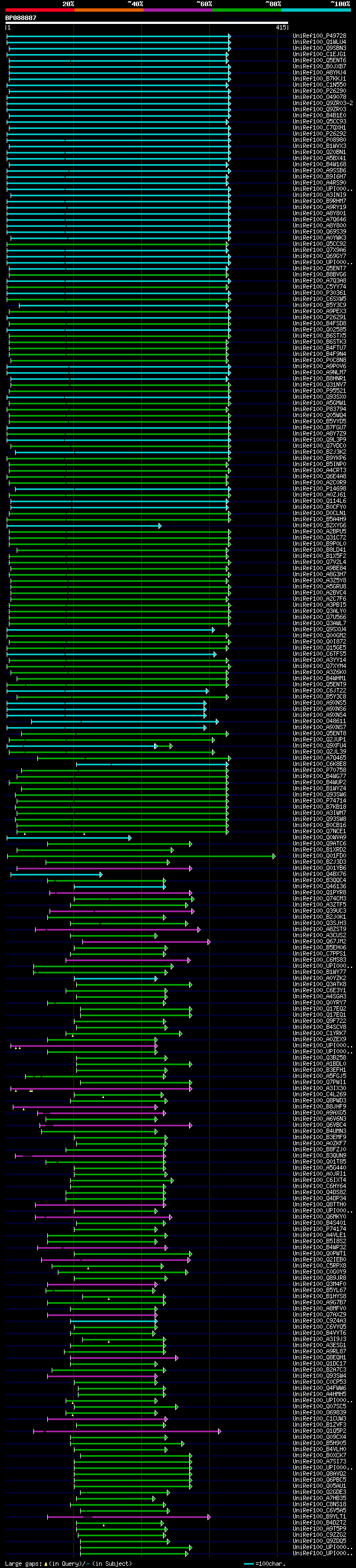The width and height of the screenshot is (356, 1568).
Task: Open hit UniRef100_Q1WLU4
Action: click(x=319, y=42)
